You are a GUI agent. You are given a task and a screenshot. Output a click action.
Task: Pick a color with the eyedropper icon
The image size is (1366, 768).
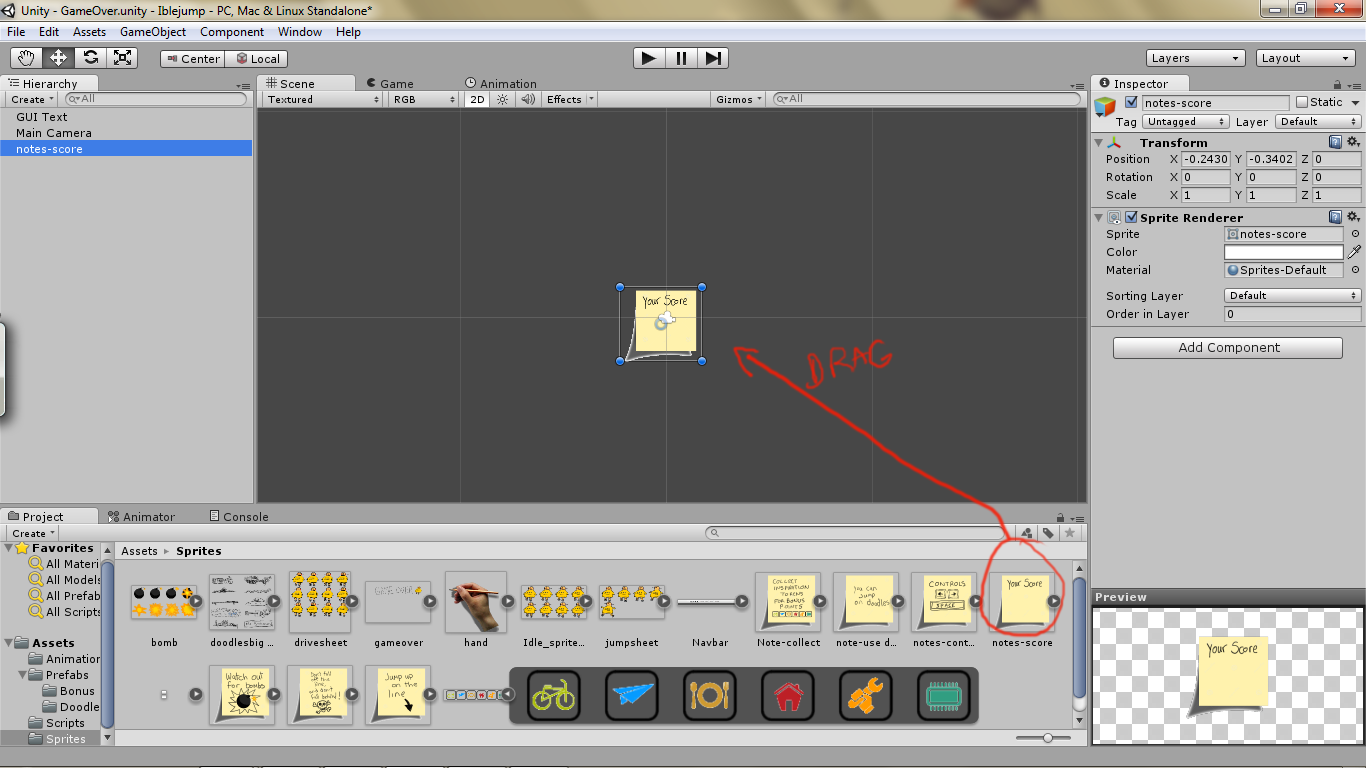pyautogui.click(x=1355, y=252)
